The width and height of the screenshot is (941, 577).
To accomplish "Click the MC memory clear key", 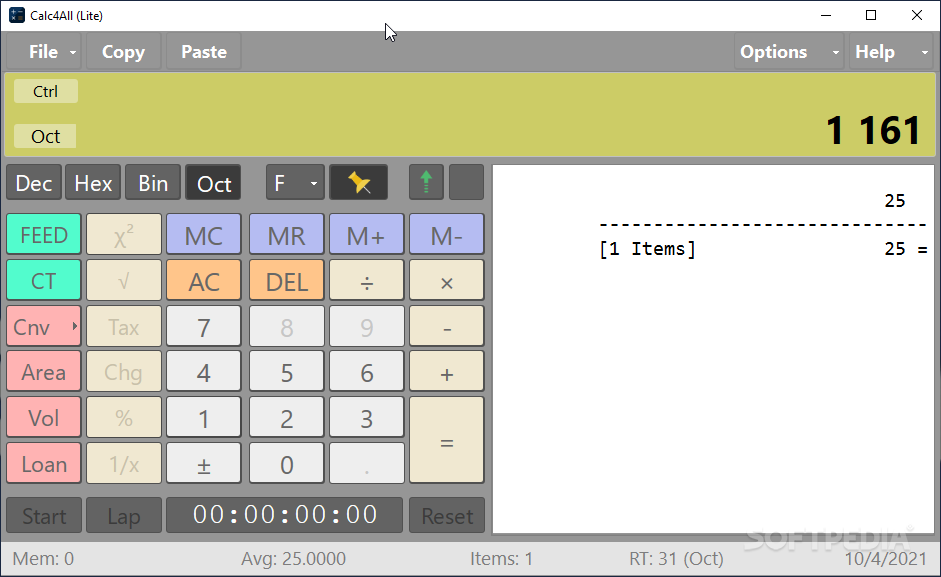I will (x=203, y=234).
